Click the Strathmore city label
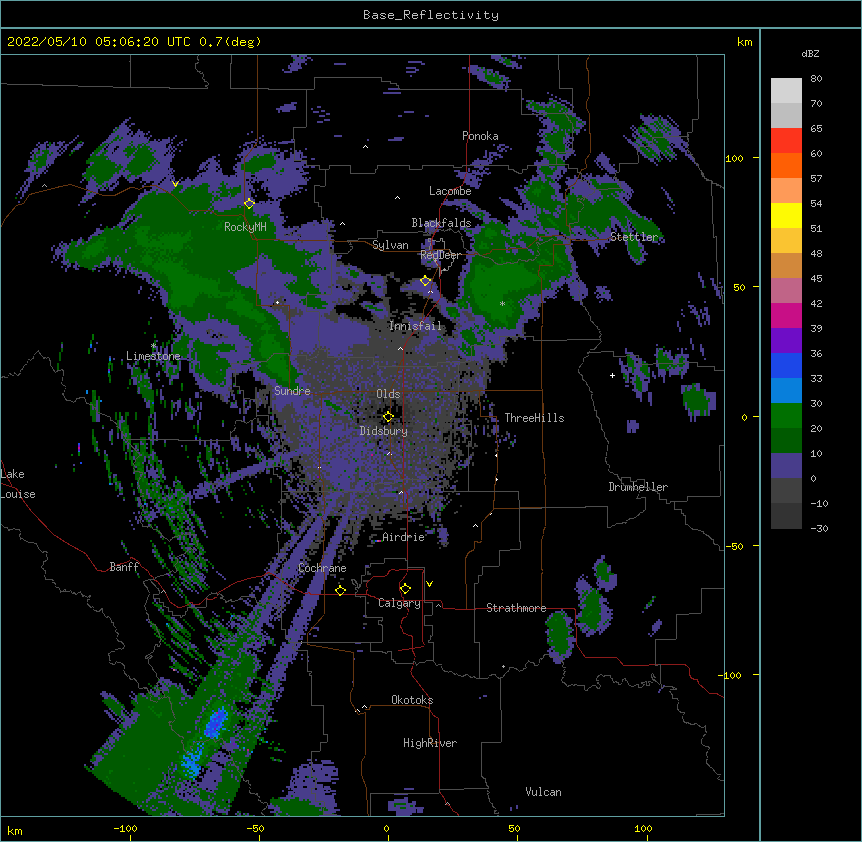Image resolution: width=862 pixels, height=842 pixels. [x=516, y=608]
